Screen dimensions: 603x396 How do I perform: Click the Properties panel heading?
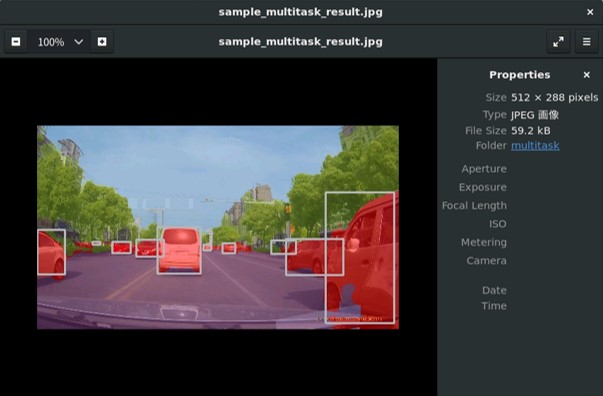pyautogui.click(x=520, y=75)
